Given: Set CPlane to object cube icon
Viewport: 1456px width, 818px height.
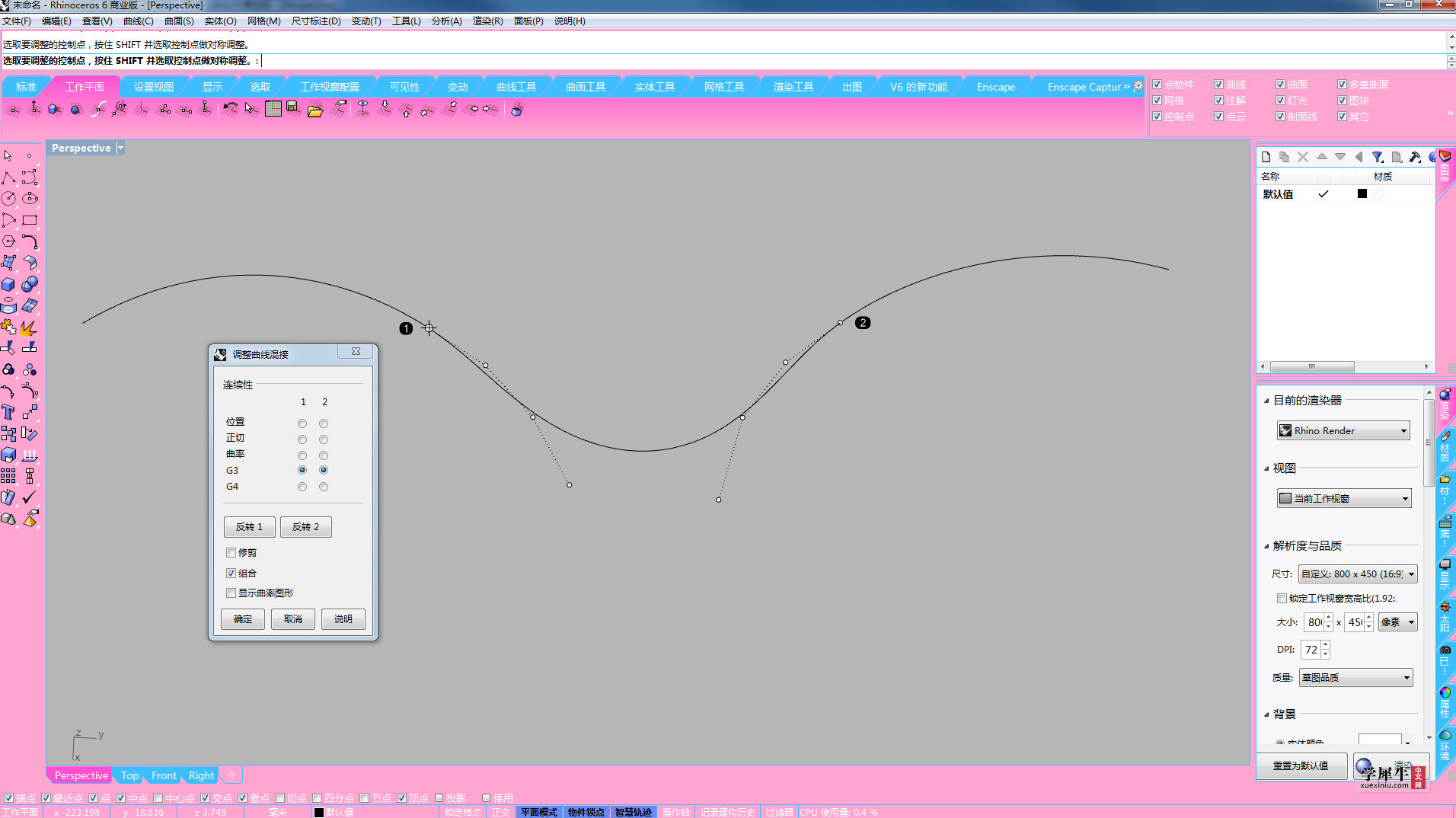Looking at the screenshot, I should pos(55,109).
